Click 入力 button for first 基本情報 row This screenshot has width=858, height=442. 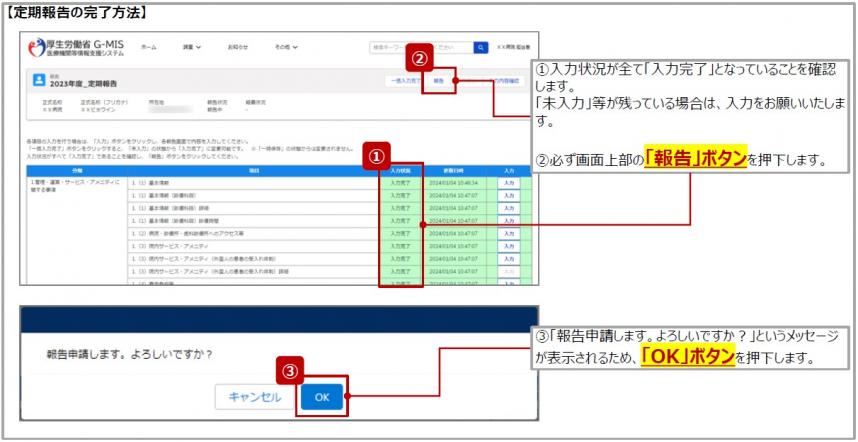click(508, 183)
